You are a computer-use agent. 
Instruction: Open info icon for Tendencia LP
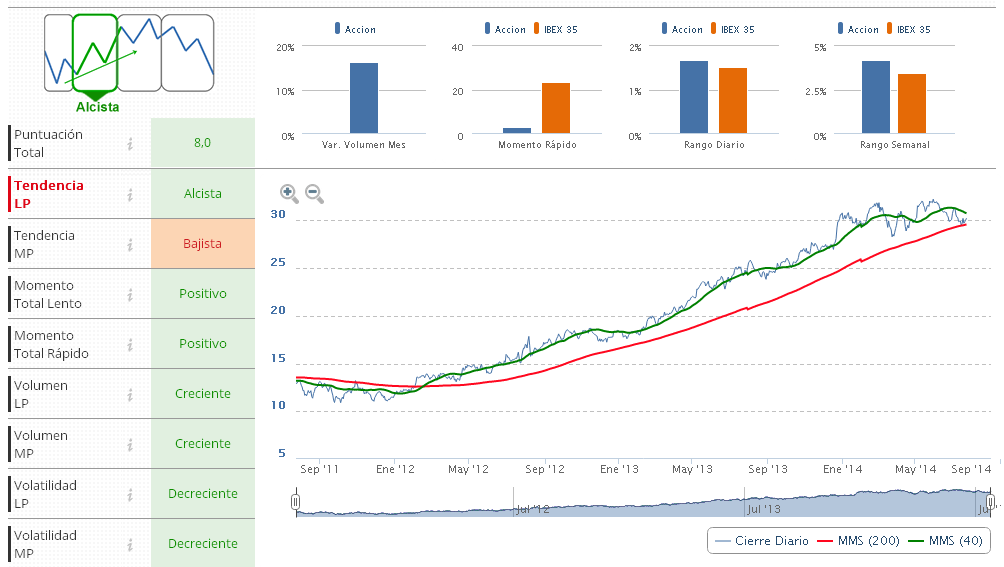pyautogui.click(x=130, y=194)
